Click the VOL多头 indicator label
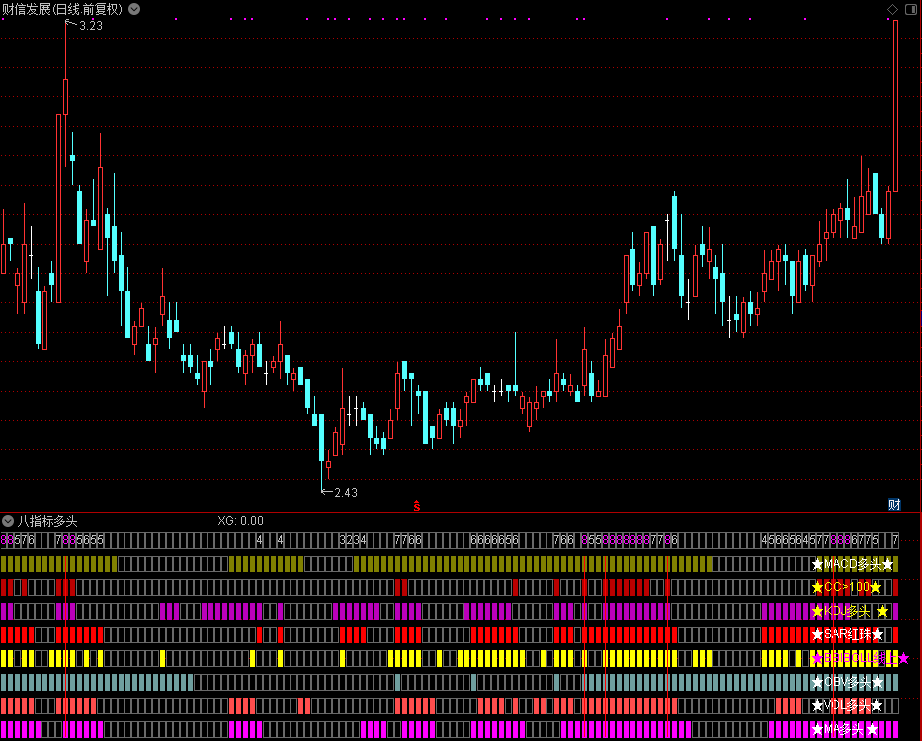922x741 pixels. tap(846, 706)
